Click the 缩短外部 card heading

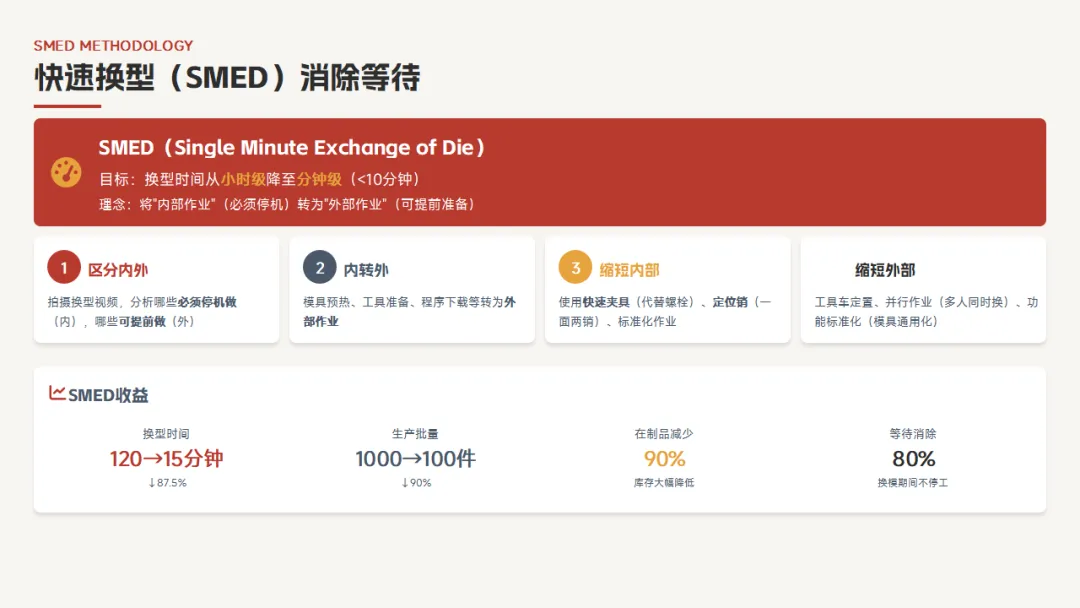tap(884, 270)
